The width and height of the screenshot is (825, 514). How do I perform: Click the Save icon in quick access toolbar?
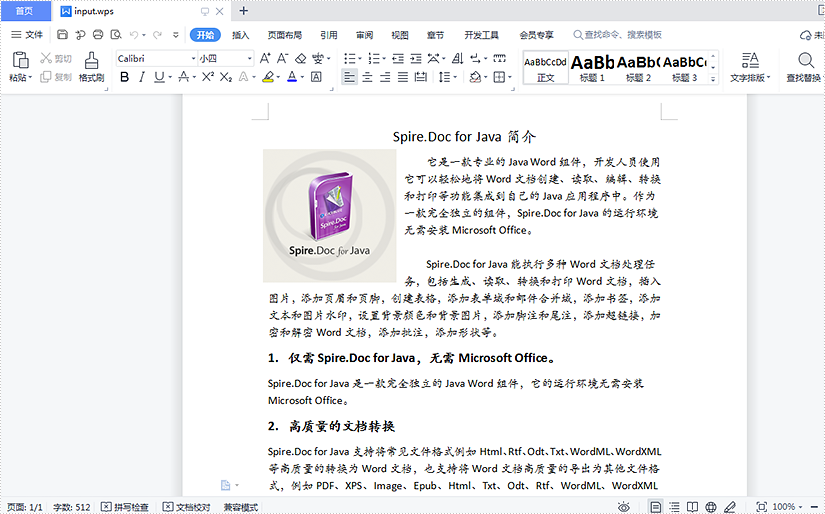click(x=62, y=35)
